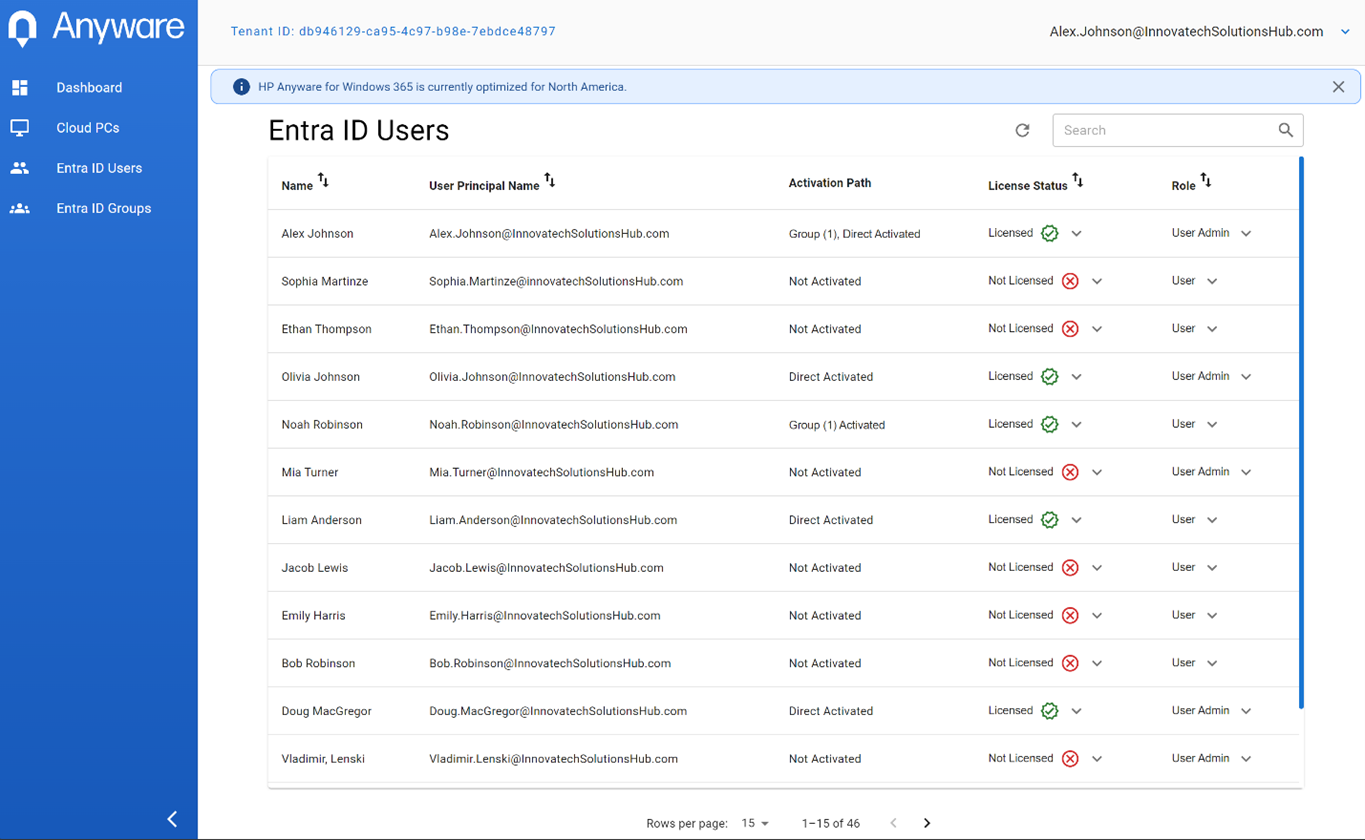
Task: Open Alex Johnson's User Admin role dropdown
Action: coord(1246,233)
